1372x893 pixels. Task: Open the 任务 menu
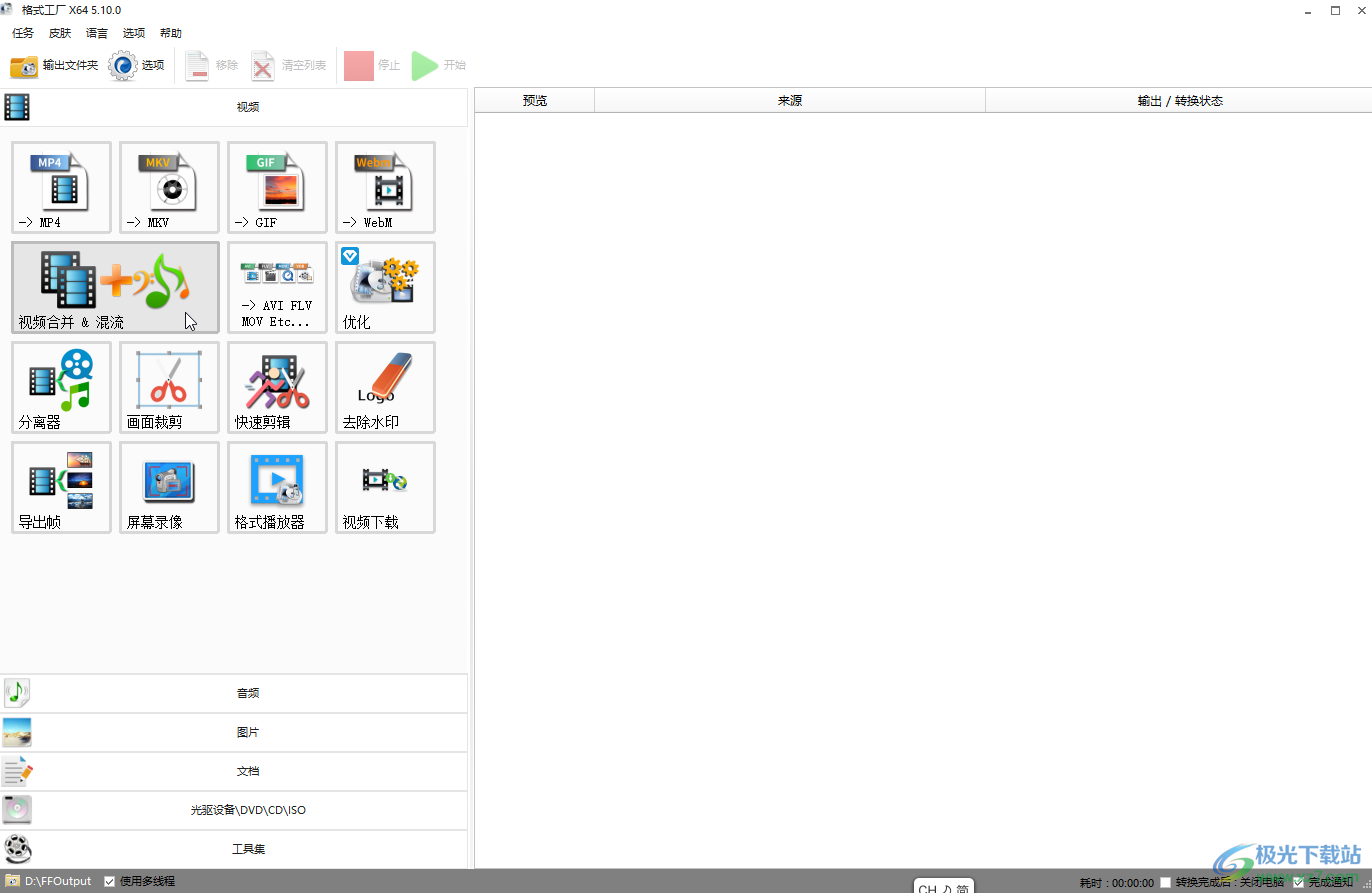(x=23, y=33)
